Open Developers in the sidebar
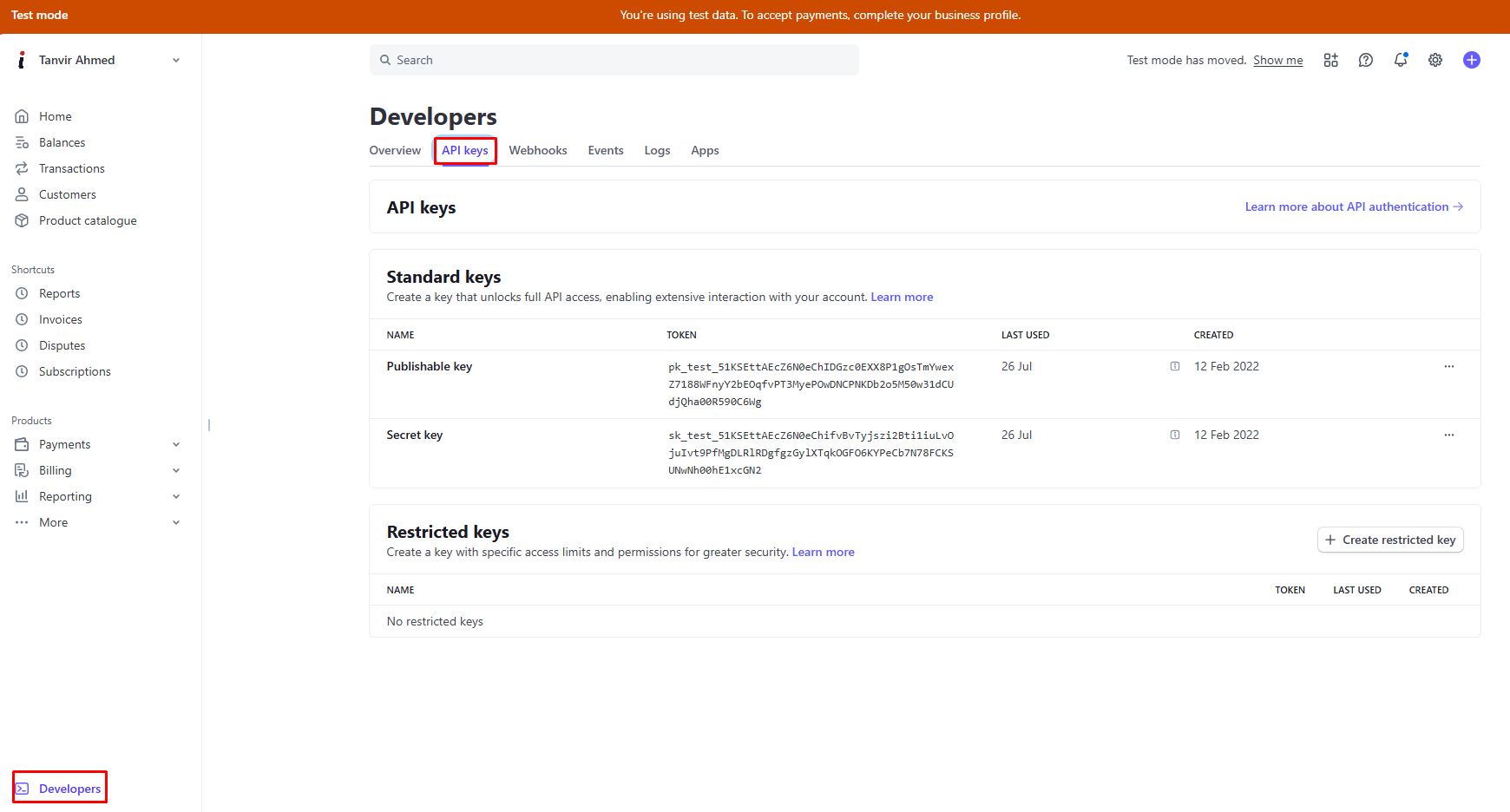Image resolution: width=1510 pixels, height=812 pixels. click(x=69, y=789)
